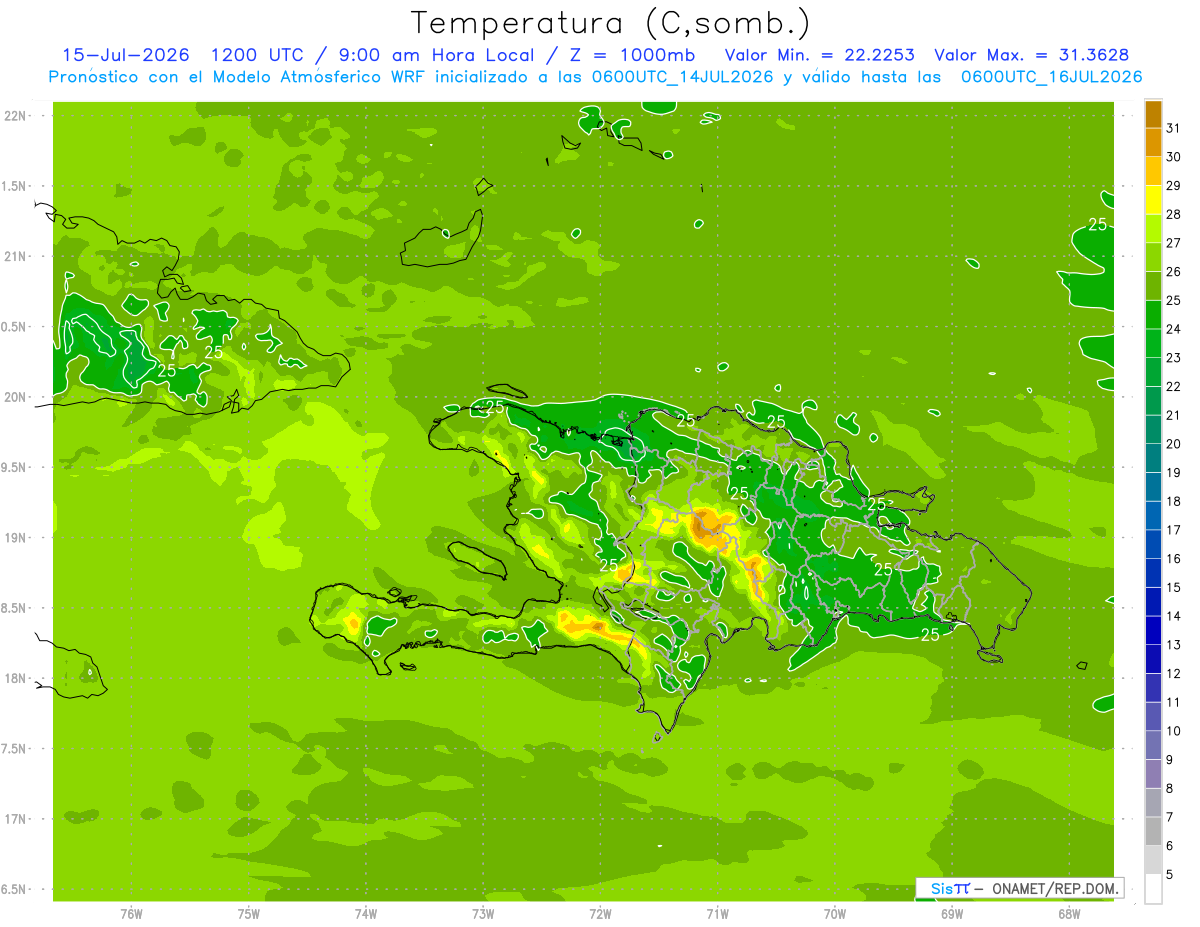Screen dimensions: 1200x927
Task: Pick gray swatch between legend 6 and 7
Action: coord(1153,831)
